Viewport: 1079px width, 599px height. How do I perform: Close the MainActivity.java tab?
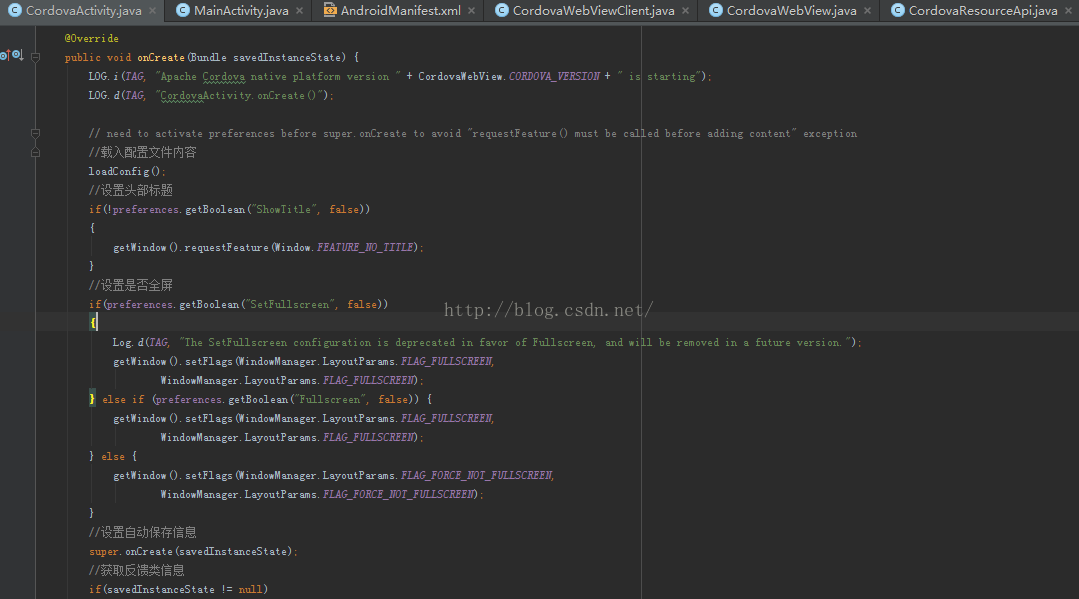point(299,11)
